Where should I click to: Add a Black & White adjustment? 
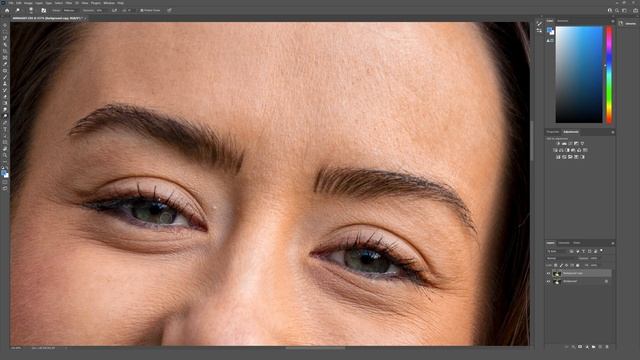(x=567, y=150)
